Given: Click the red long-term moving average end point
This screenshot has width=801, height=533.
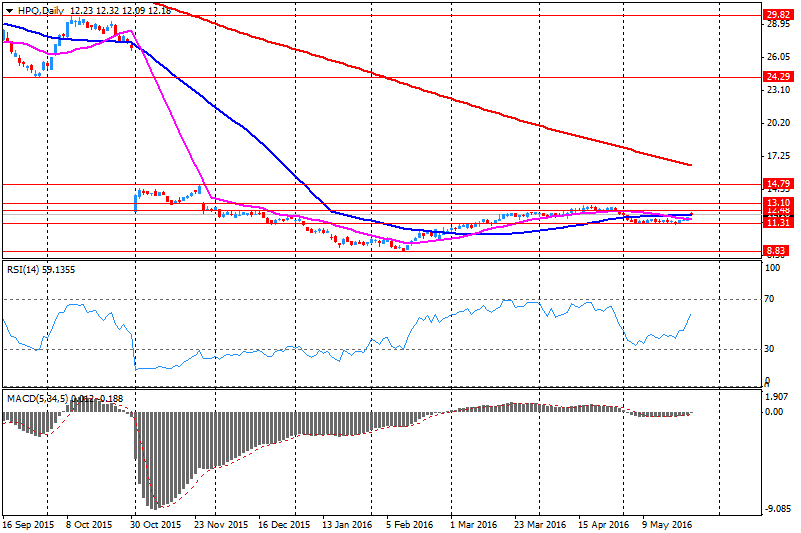Looking at the screenshot, I should [691, 165].
